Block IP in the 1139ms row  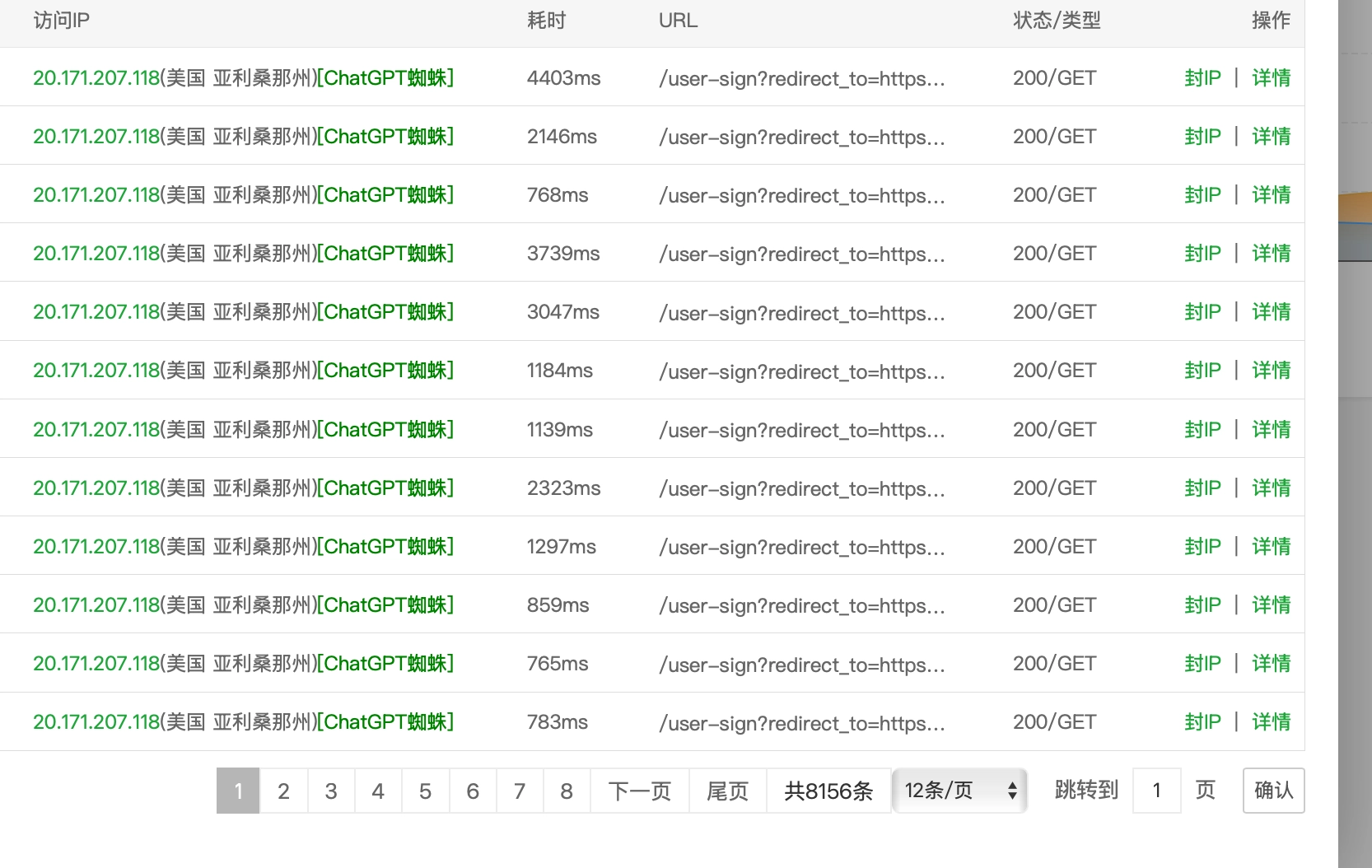pos(1202,429)
